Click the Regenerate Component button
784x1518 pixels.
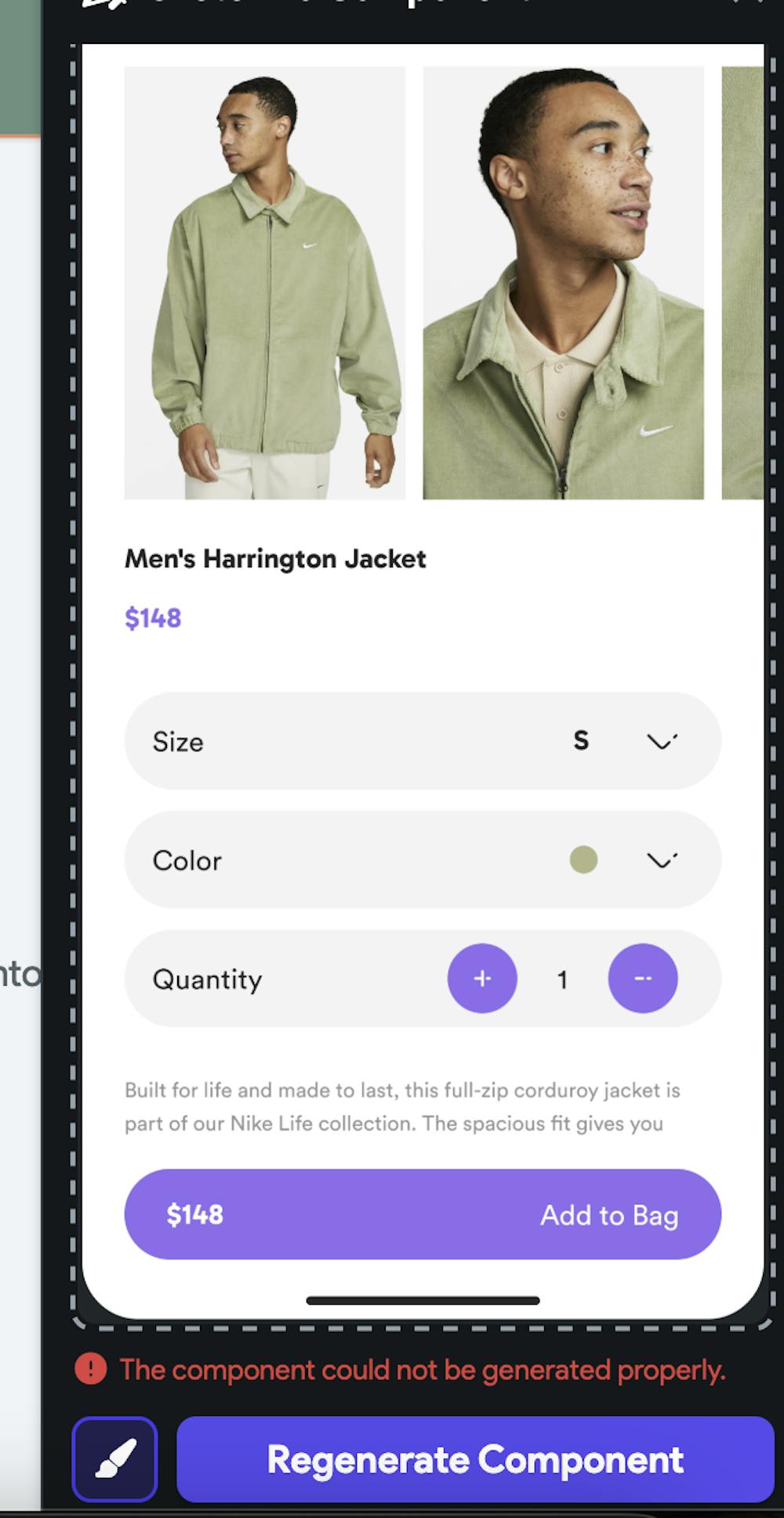click(x=475, y=1459)
